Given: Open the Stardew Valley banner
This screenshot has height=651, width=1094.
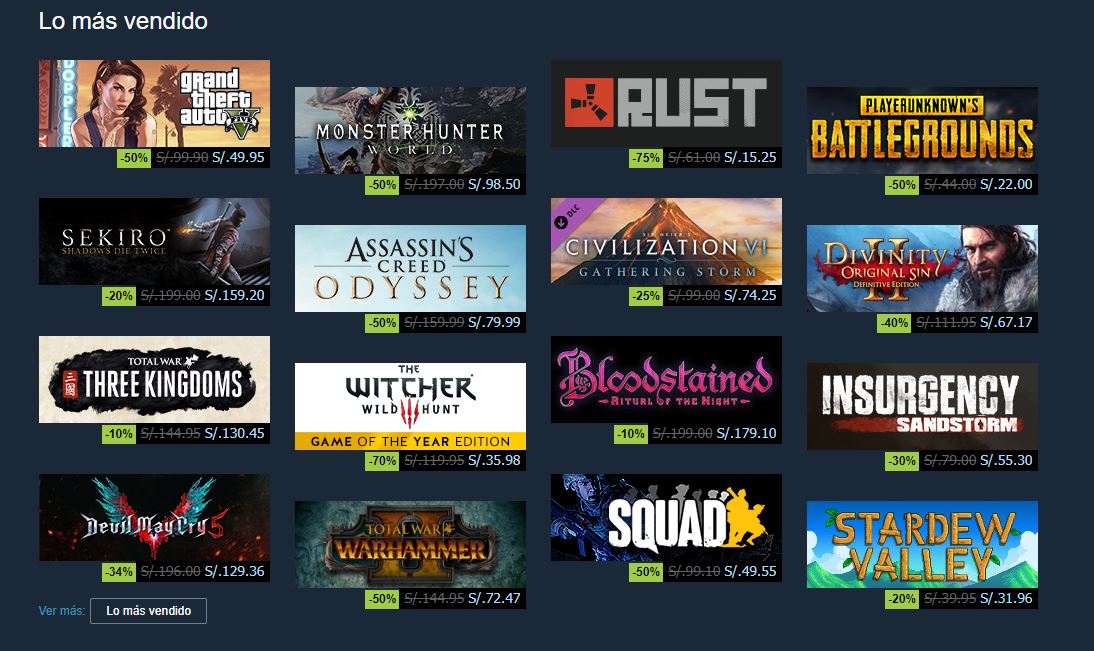Looking at the screenshot, I should [922, 544].
